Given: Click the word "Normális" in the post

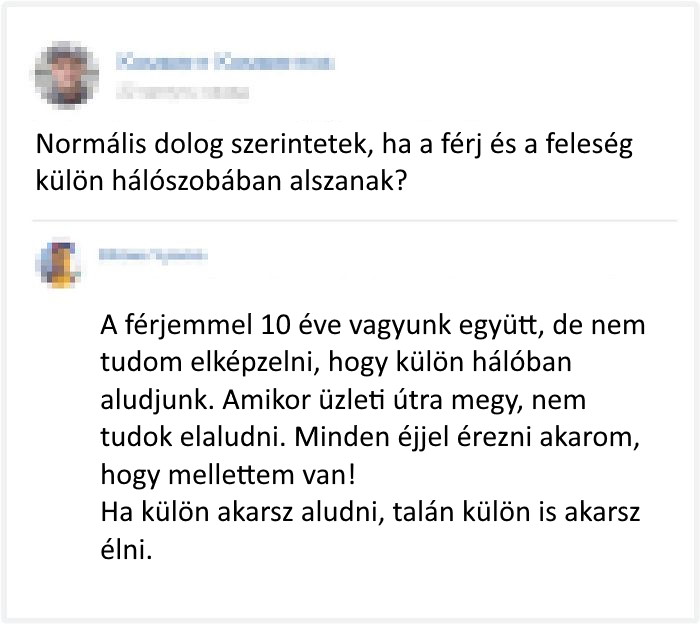Looking at the screenshot, I should pyautogui.click(x=91, y=144).
